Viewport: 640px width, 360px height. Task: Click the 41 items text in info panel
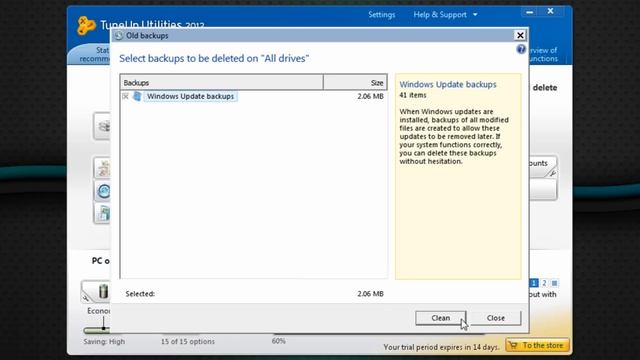click(413, 95)
